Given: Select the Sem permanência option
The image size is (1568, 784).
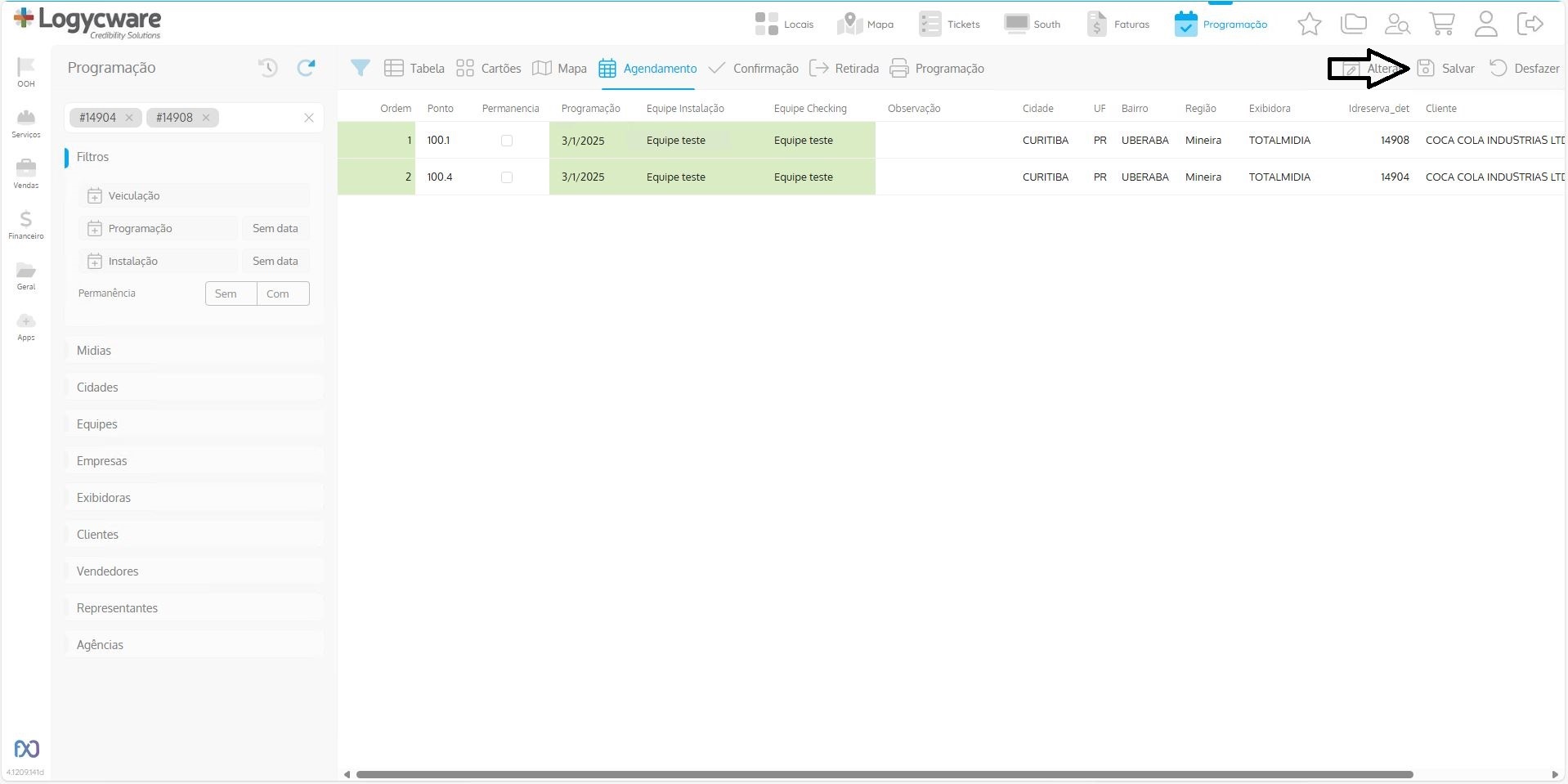Looking at the screenshot, I should coord(231,293).
